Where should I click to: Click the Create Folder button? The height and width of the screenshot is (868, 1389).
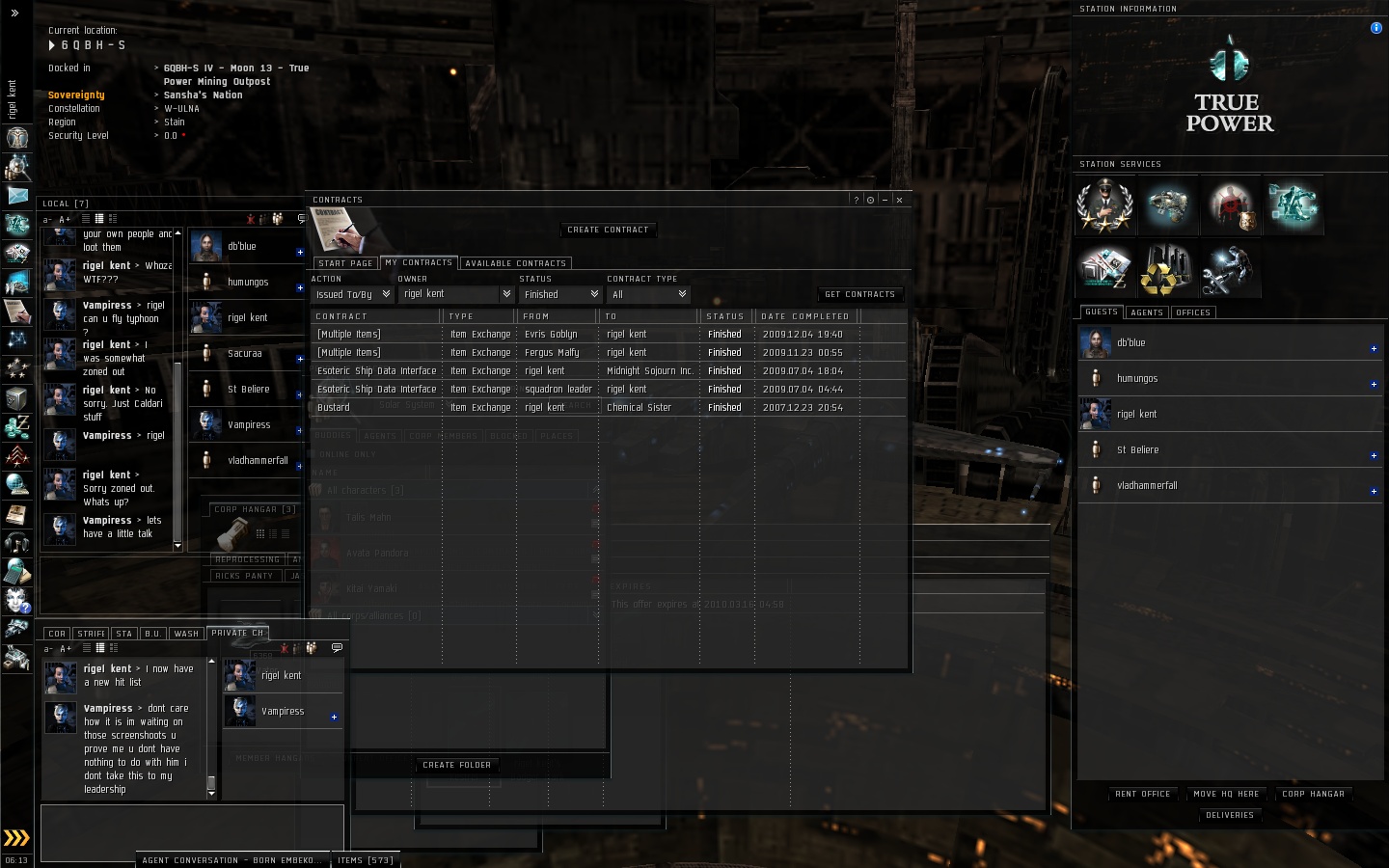pos(457,765)
